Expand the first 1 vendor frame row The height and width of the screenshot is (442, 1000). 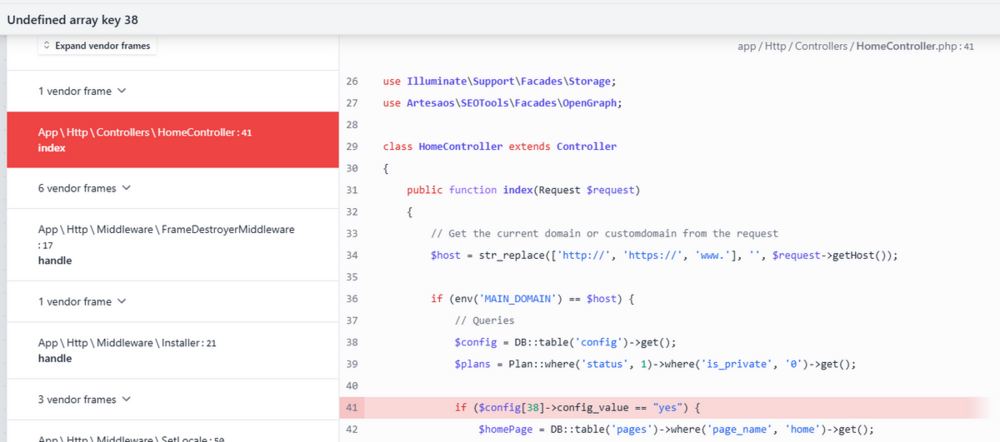tap(173, 91)
